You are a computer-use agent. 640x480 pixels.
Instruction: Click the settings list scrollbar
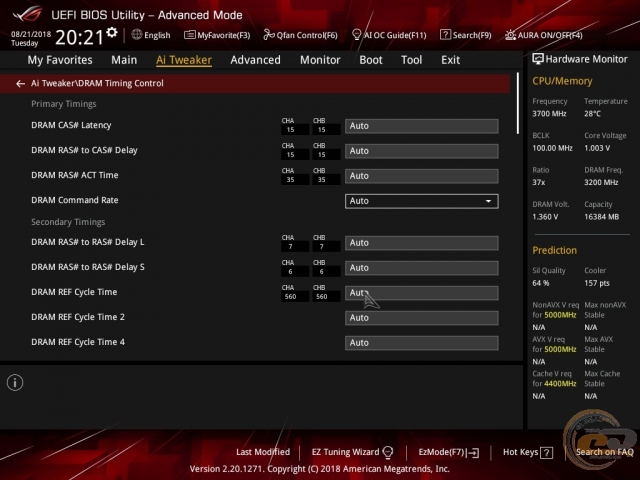(518, 103)
